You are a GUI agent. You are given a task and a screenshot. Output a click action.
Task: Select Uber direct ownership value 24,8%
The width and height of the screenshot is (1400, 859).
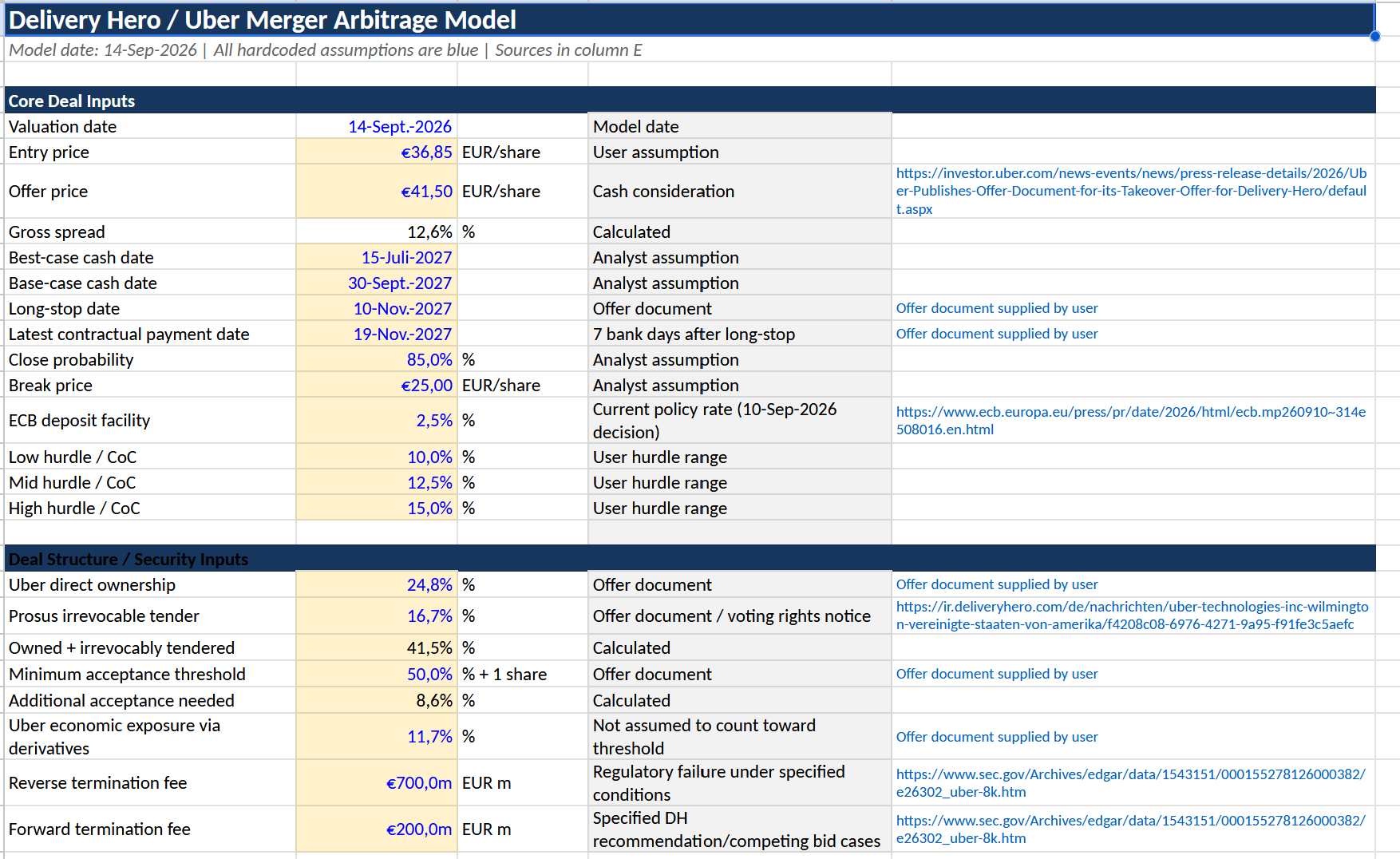coord(377,584)
